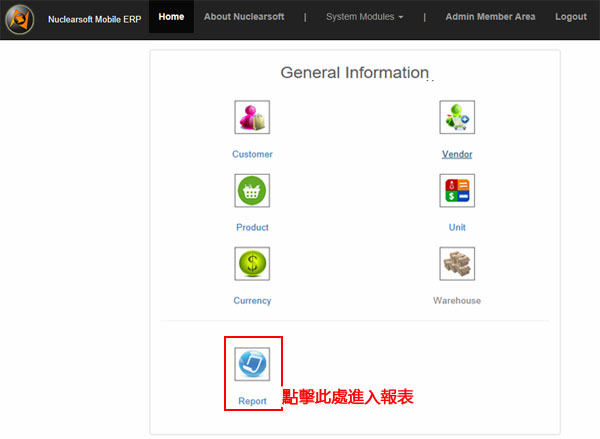This screenshot has height=439, width=600.
Task: Open the Vendor module icon
Action: tap(457, 117)
